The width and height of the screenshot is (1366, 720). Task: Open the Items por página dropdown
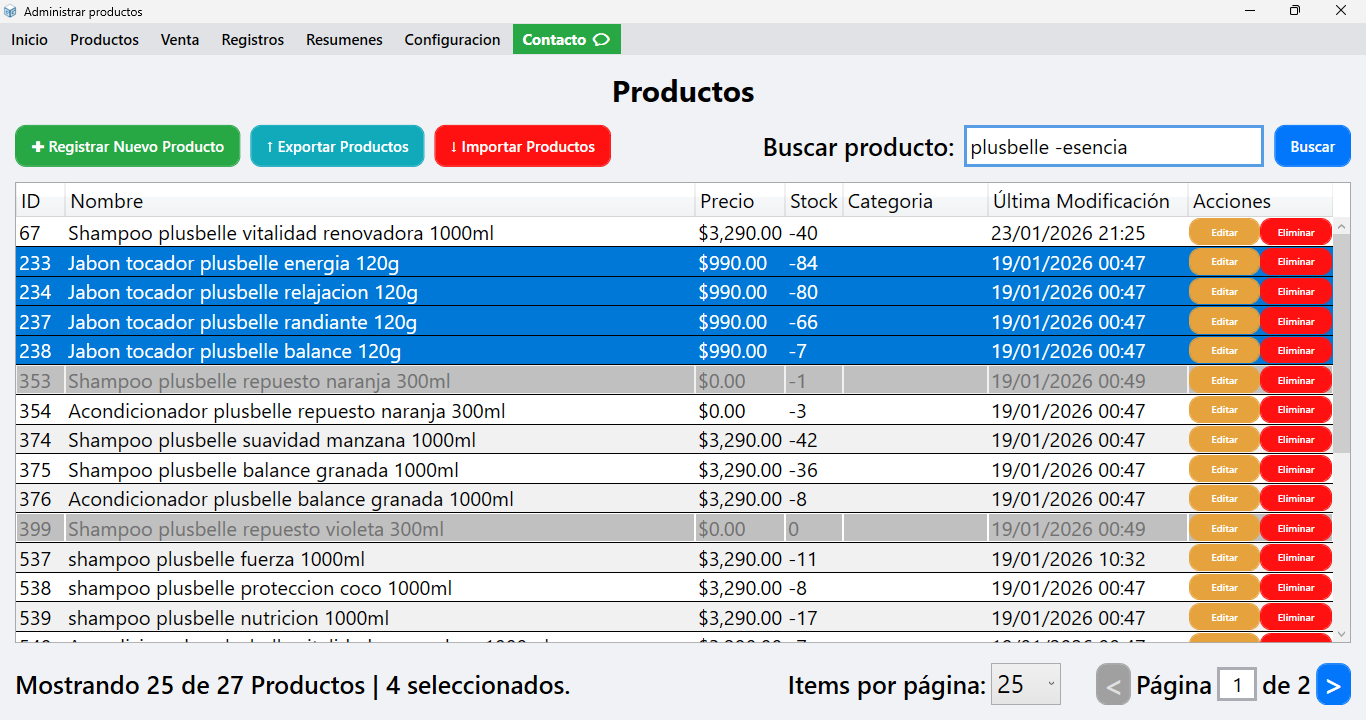click(x=1026, y=684)
